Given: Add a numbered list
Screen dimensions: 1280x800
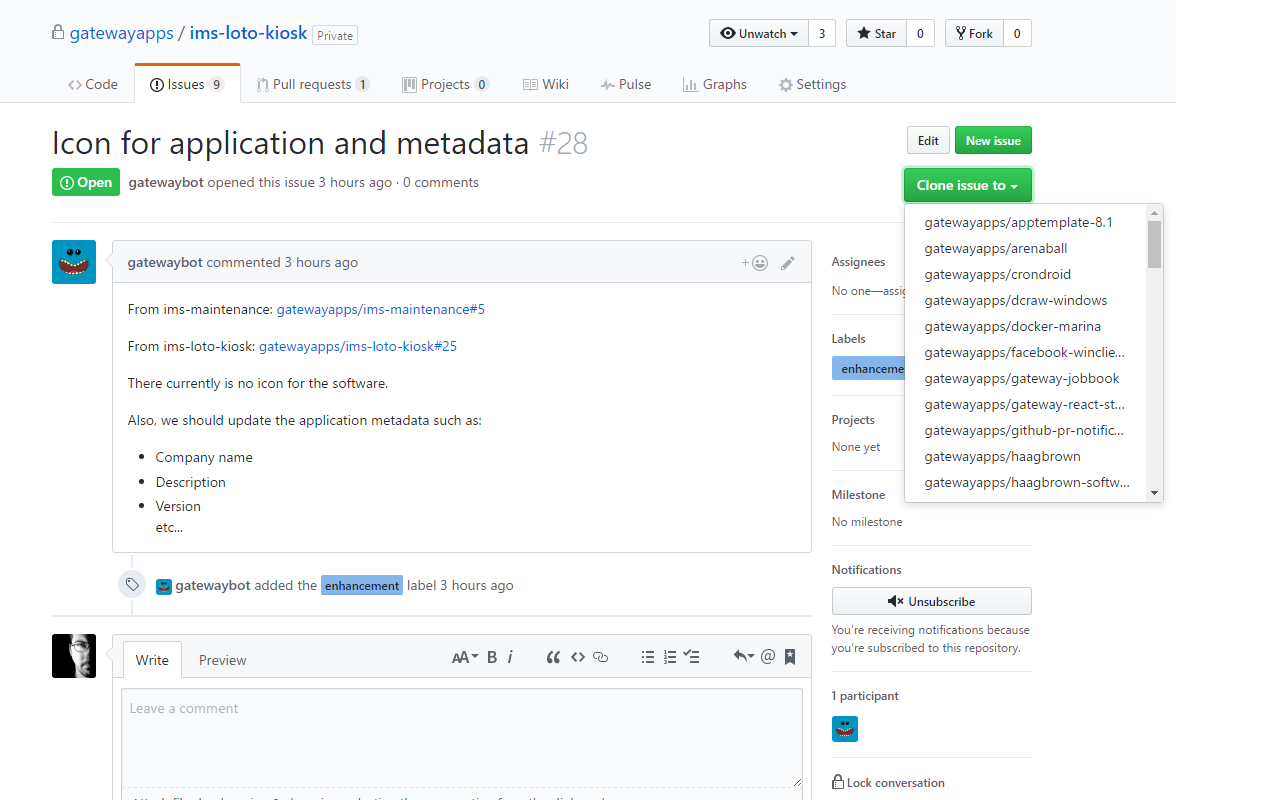Looking at the screenshot, I should tap(670, 657).
